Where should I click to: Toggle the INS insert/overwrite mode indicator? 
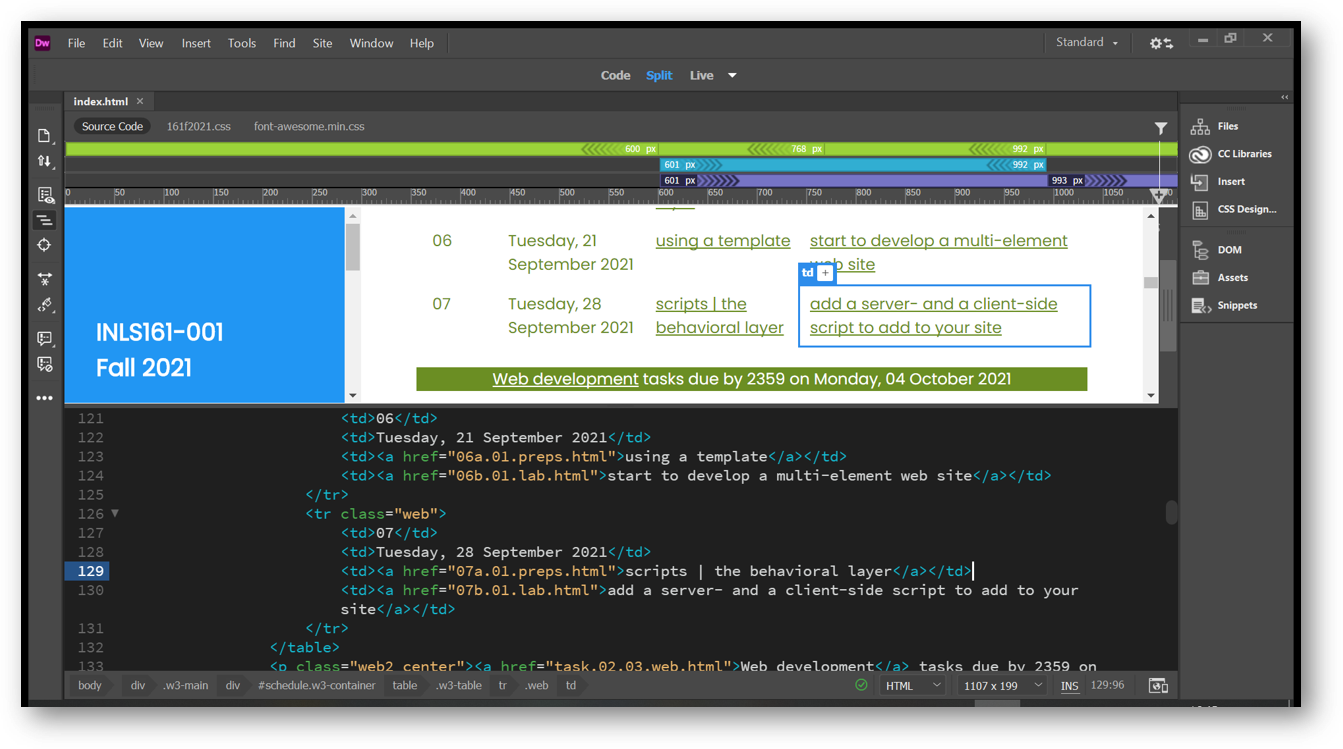tap(1069, 686)
